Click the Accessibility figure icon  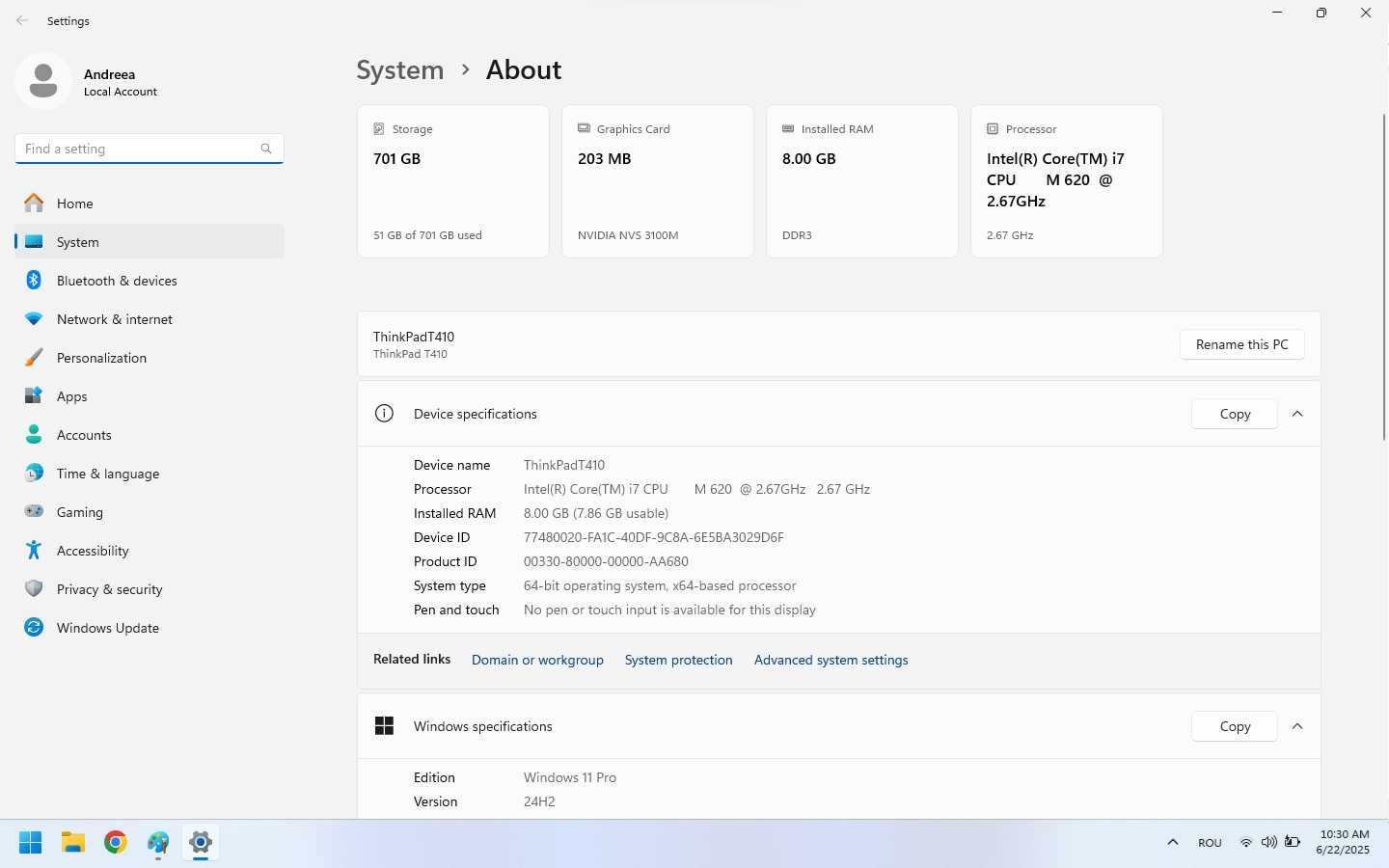(34, 551)
